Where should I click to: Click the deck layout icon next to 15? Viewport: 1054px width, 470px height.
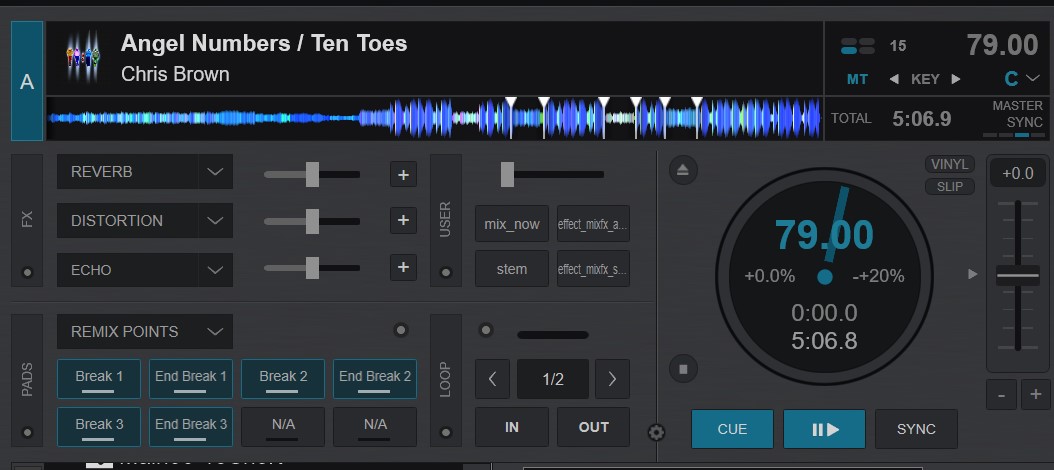point(858,46)
